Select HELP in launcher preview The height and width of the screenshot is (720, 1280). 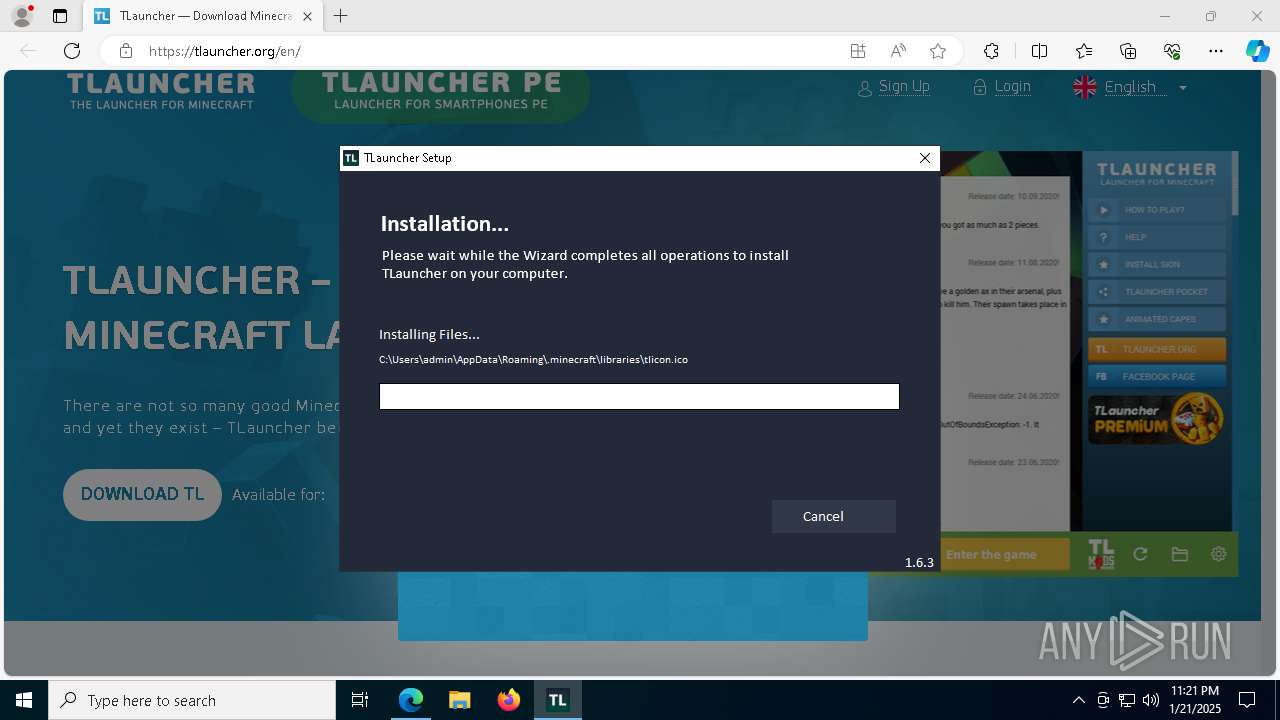(1156, 237)
